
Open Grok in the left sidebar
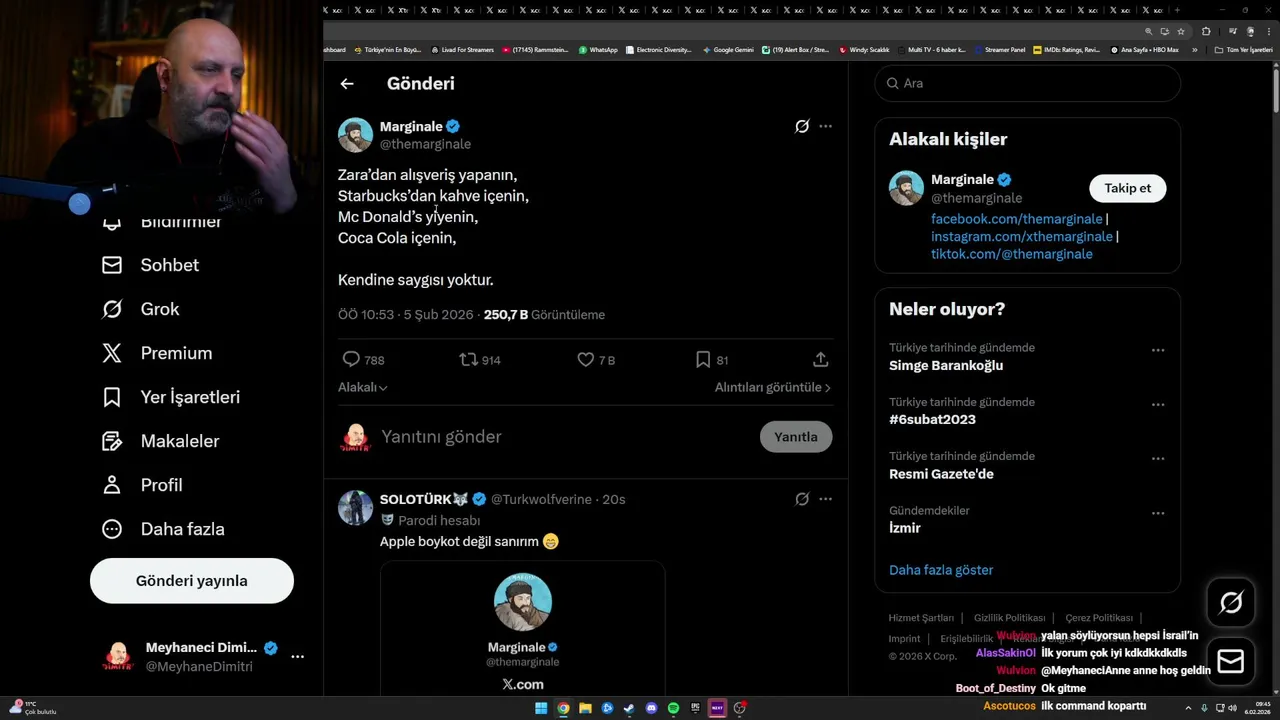click(141, 309)
